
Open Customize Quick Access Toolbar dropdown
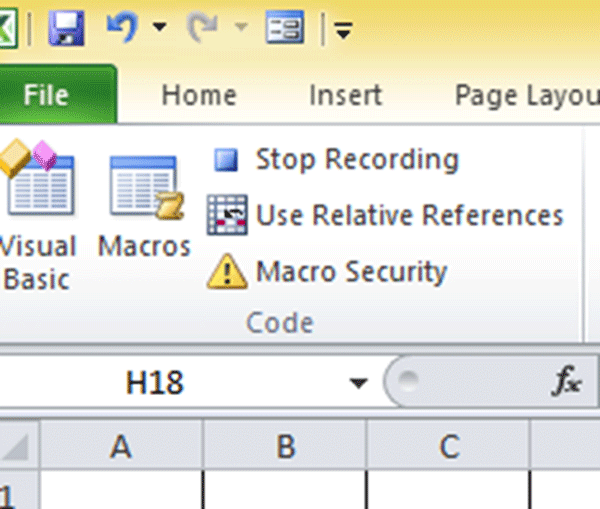point(343,30)
